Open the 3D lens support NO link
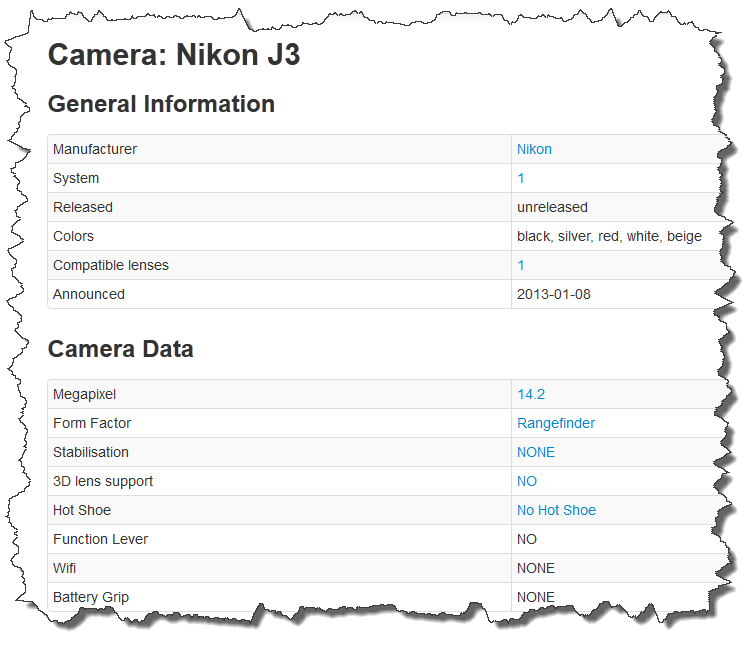The width and height of the screenshot is (756, 648). click(x=526, y=481)
